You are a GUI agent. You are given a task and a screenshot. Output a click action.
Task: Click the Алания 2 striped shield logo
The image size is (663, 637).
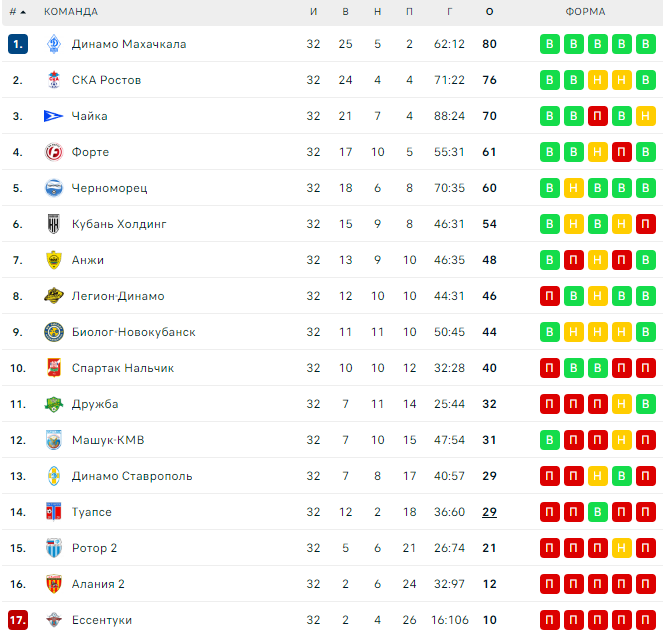pos(54,584)
